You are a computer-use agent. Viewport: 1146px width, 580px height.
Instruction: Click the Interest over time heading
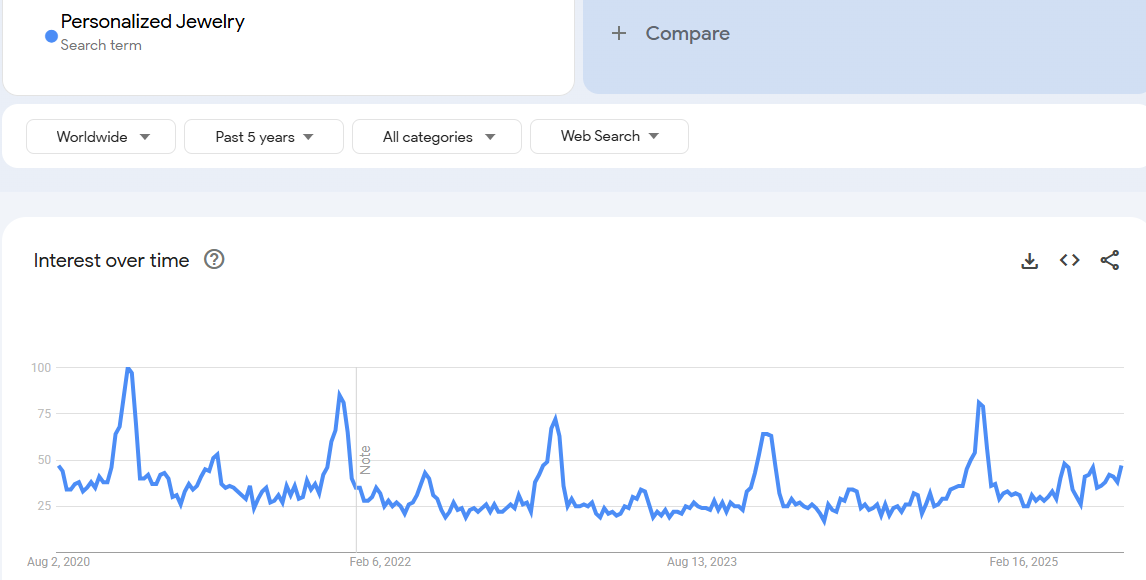coord(111,261)
